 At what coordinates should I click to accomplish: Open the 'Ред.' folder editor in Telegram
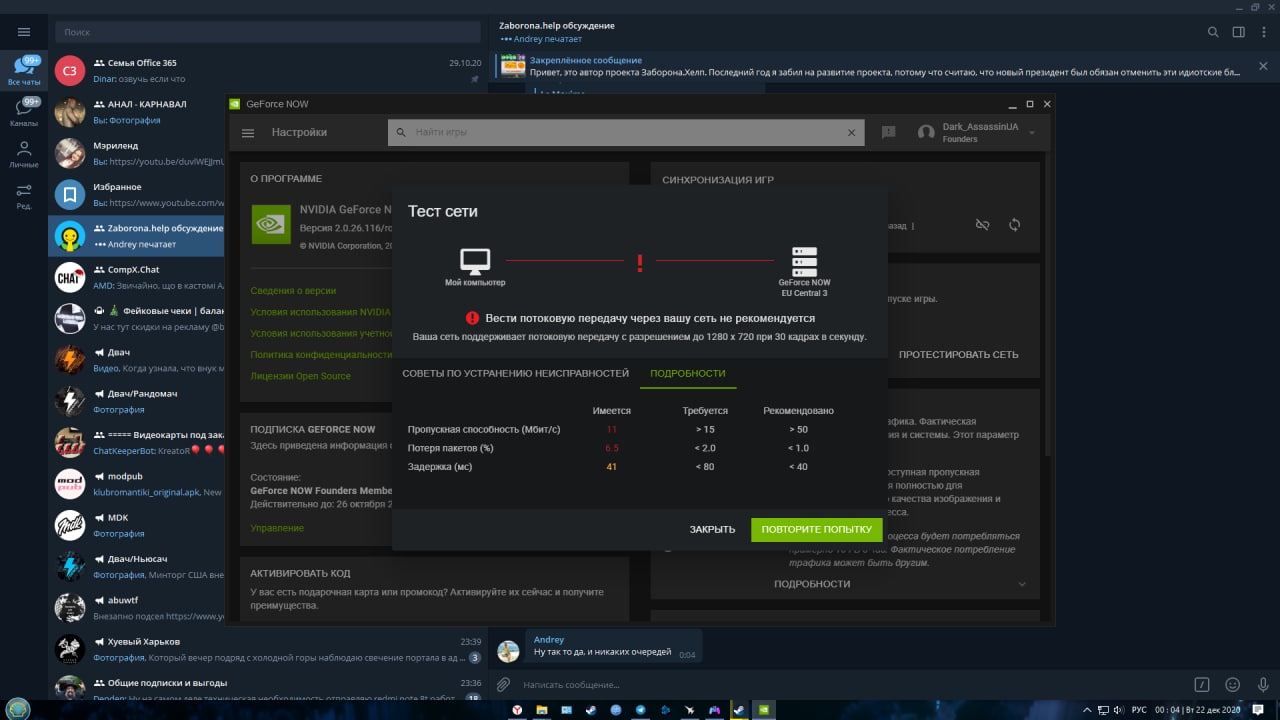pyautogui.click(x=24, y=196)
